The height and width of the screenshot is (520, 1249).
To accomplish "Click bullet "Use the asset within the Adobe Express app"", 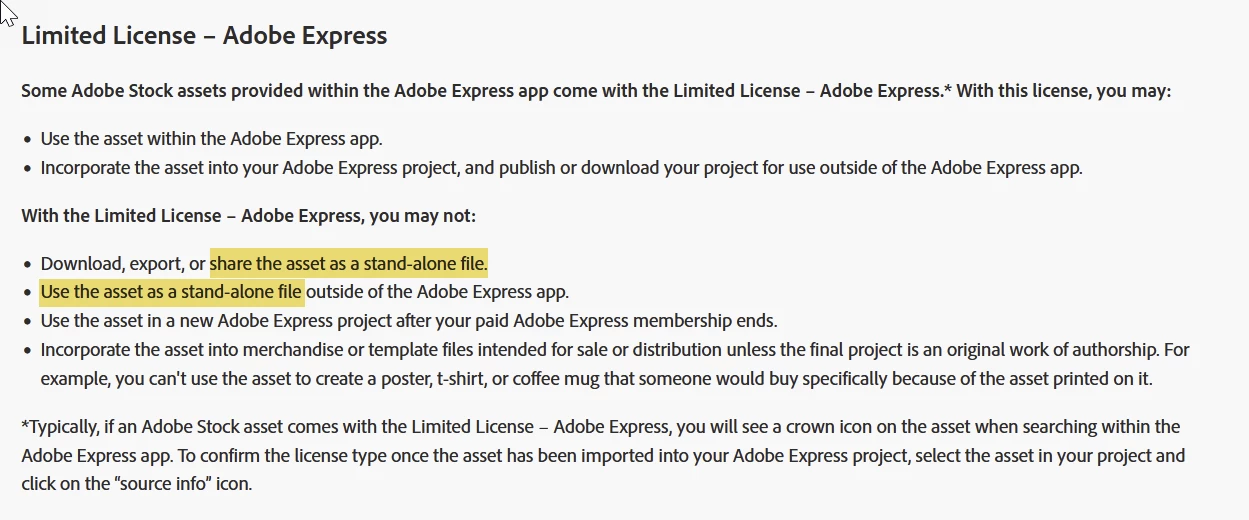I will [x=211, y=139].
